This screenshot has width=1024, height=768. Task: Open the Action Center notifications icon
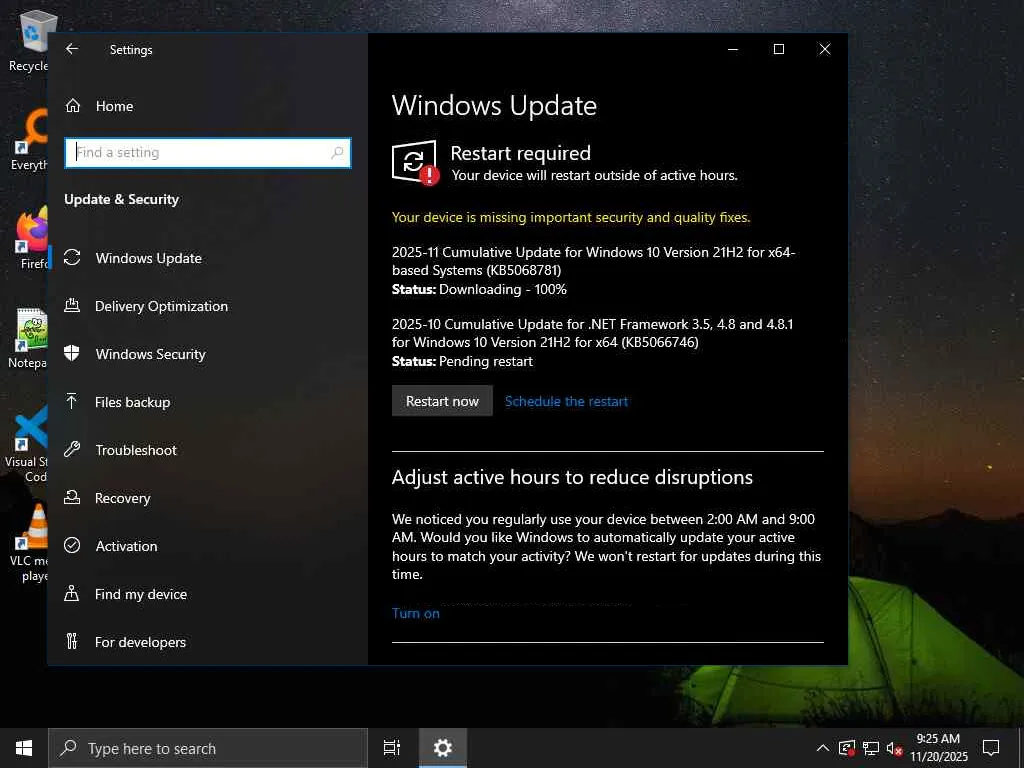pyautogui.click(x=991, y=748)
